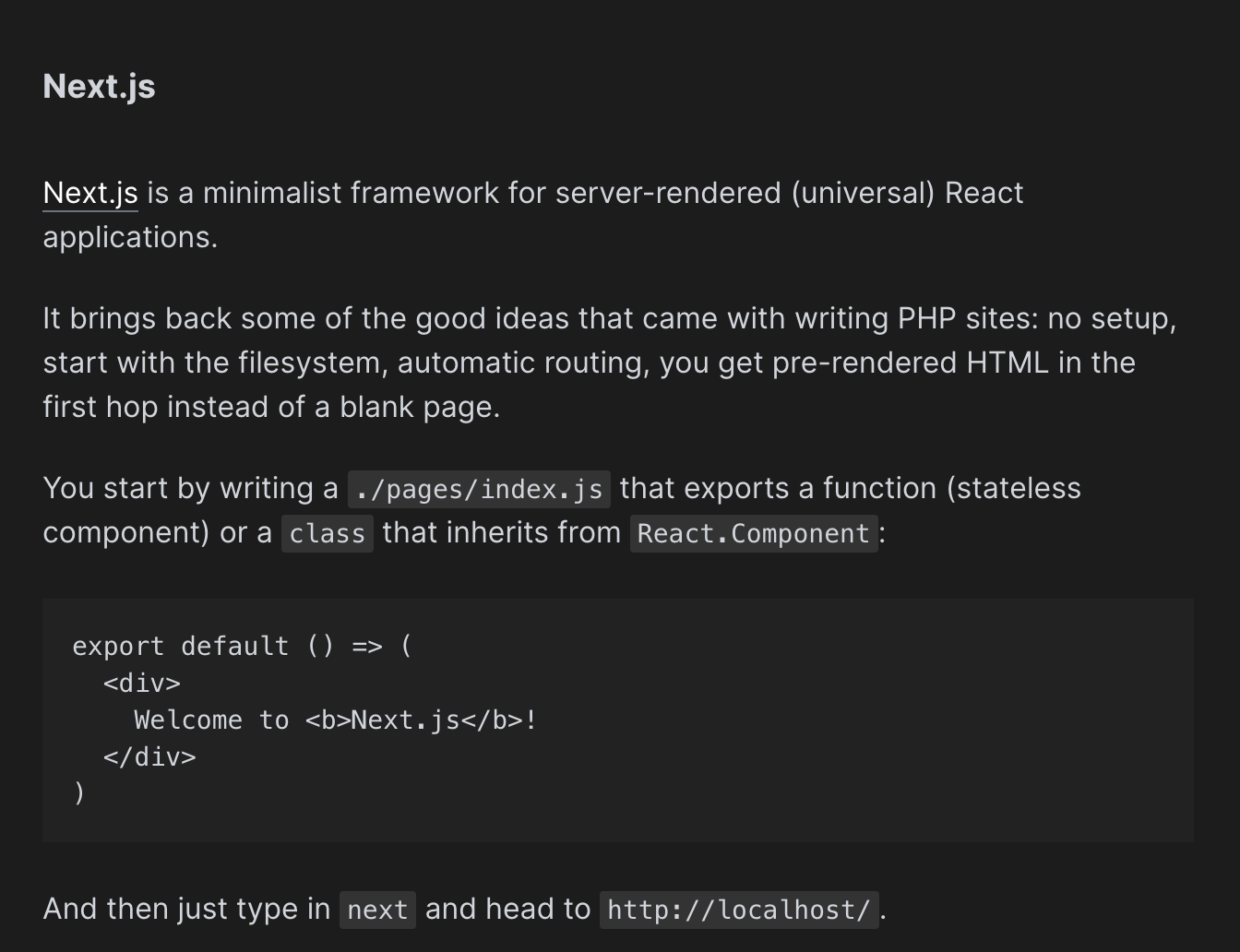Select the ./pages/index.js inline code snippet
Image resolution: width=1240 pixels, height=952 pixels.
(479, 488)
